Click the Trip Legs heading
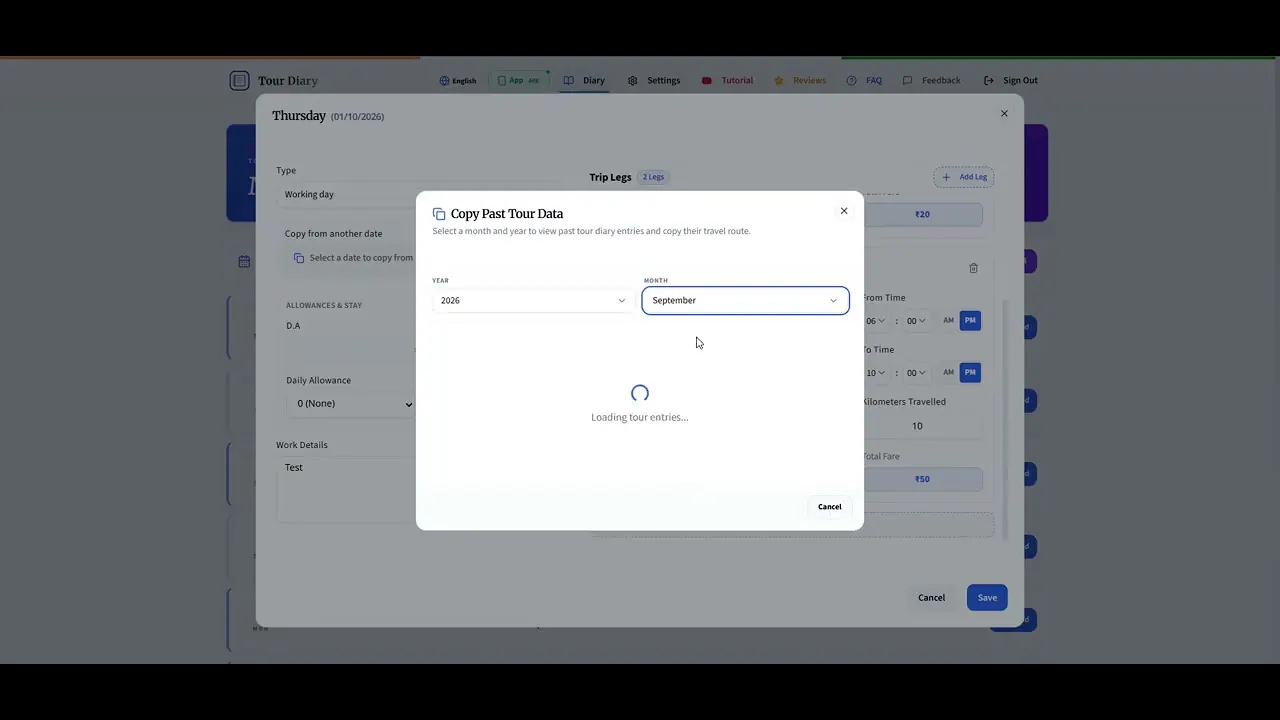1280x720 pixels. 610,178
